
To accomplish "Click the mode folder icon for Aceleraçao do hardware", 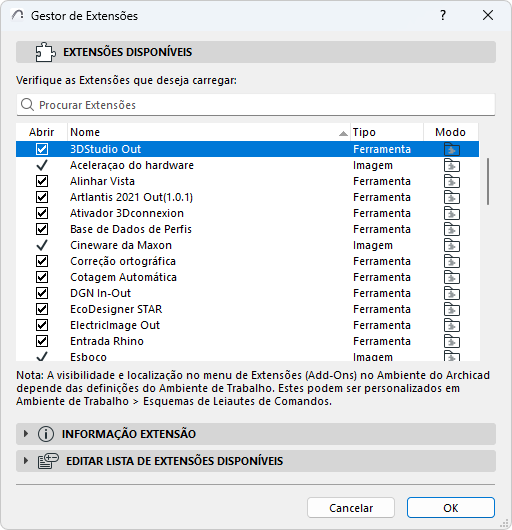I will 452,165.
